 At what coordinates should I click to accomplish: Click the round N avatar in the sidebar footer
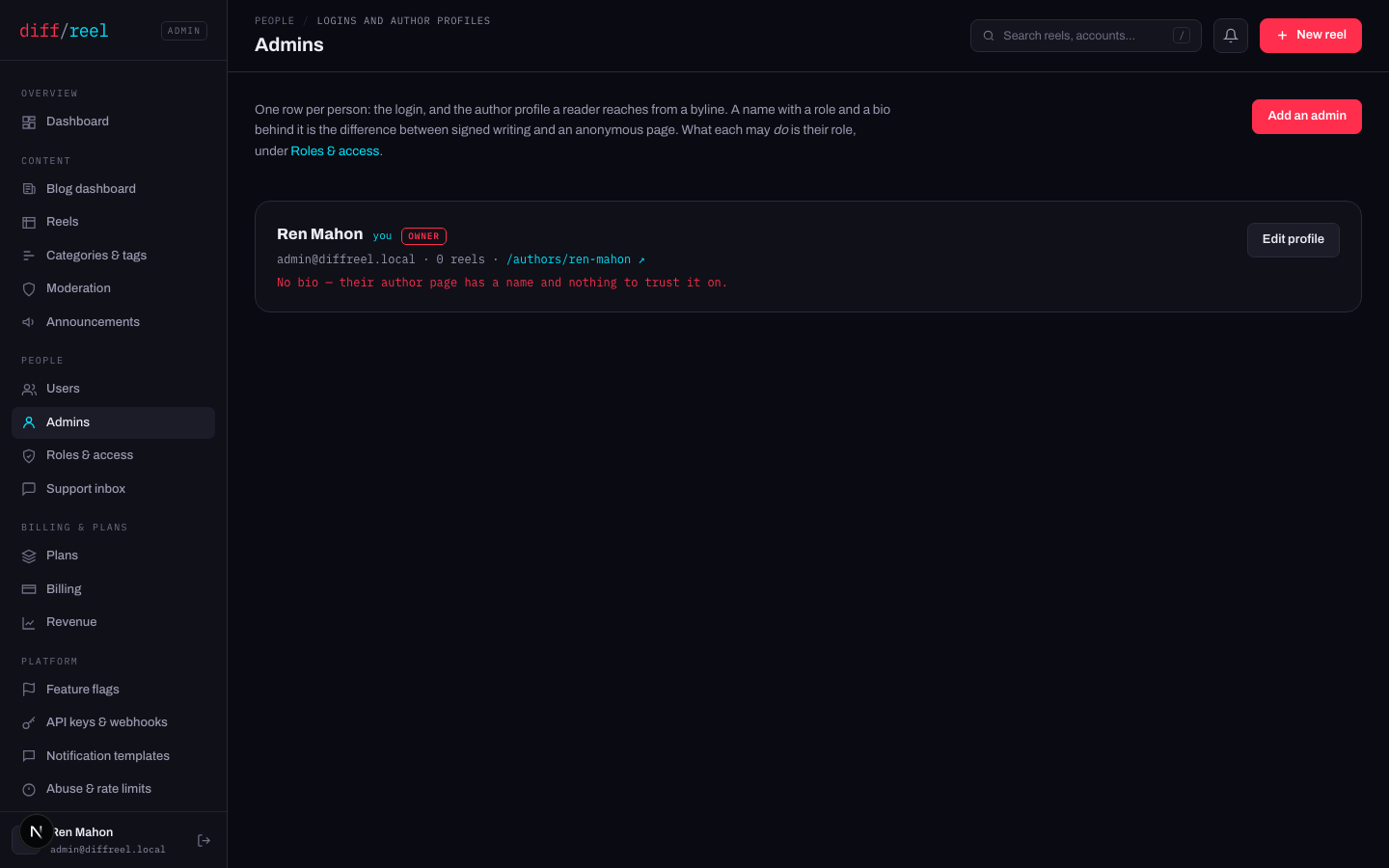click(37, 831)
